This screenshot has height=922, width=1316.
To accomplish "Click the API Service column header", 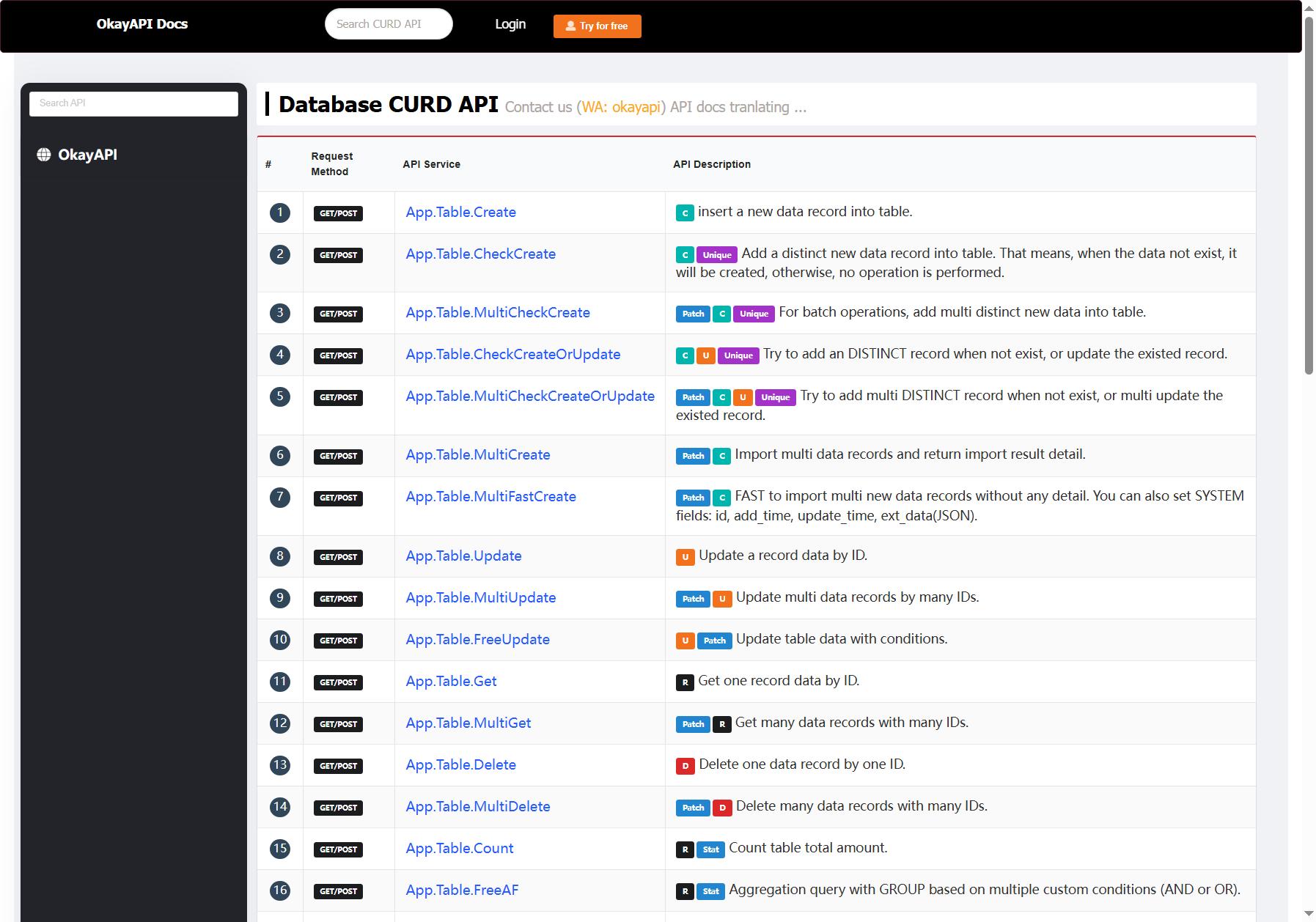I will tap(431, 164).
